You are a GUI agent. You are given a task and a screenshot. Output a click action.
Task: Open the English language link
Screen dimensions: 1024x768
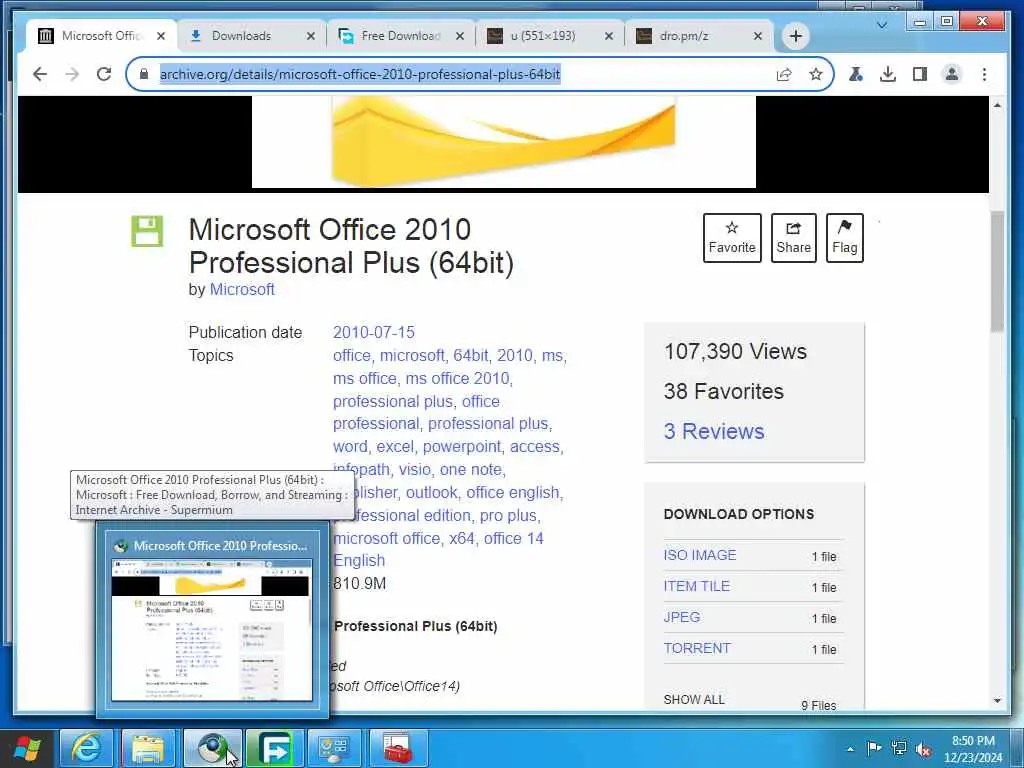(x=359, y=560)
